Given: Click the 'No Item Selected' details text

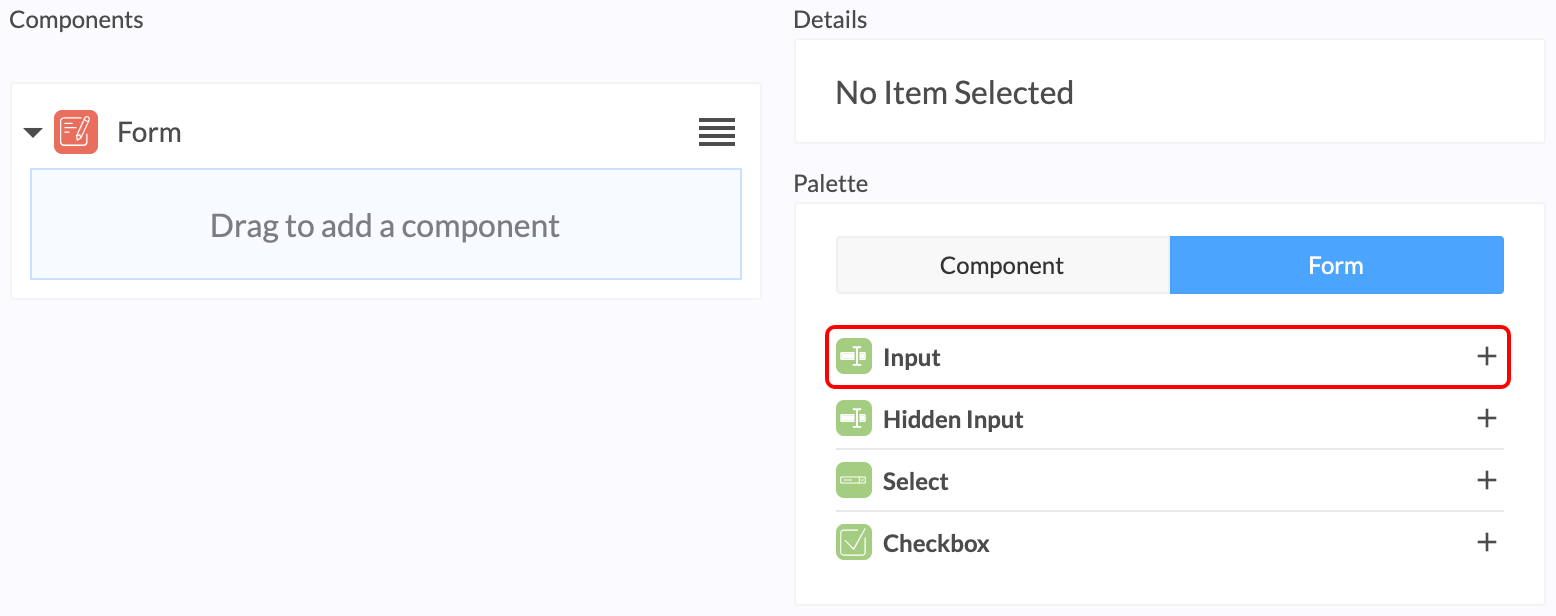Looking at the screenshot, I should click(954, 92).
